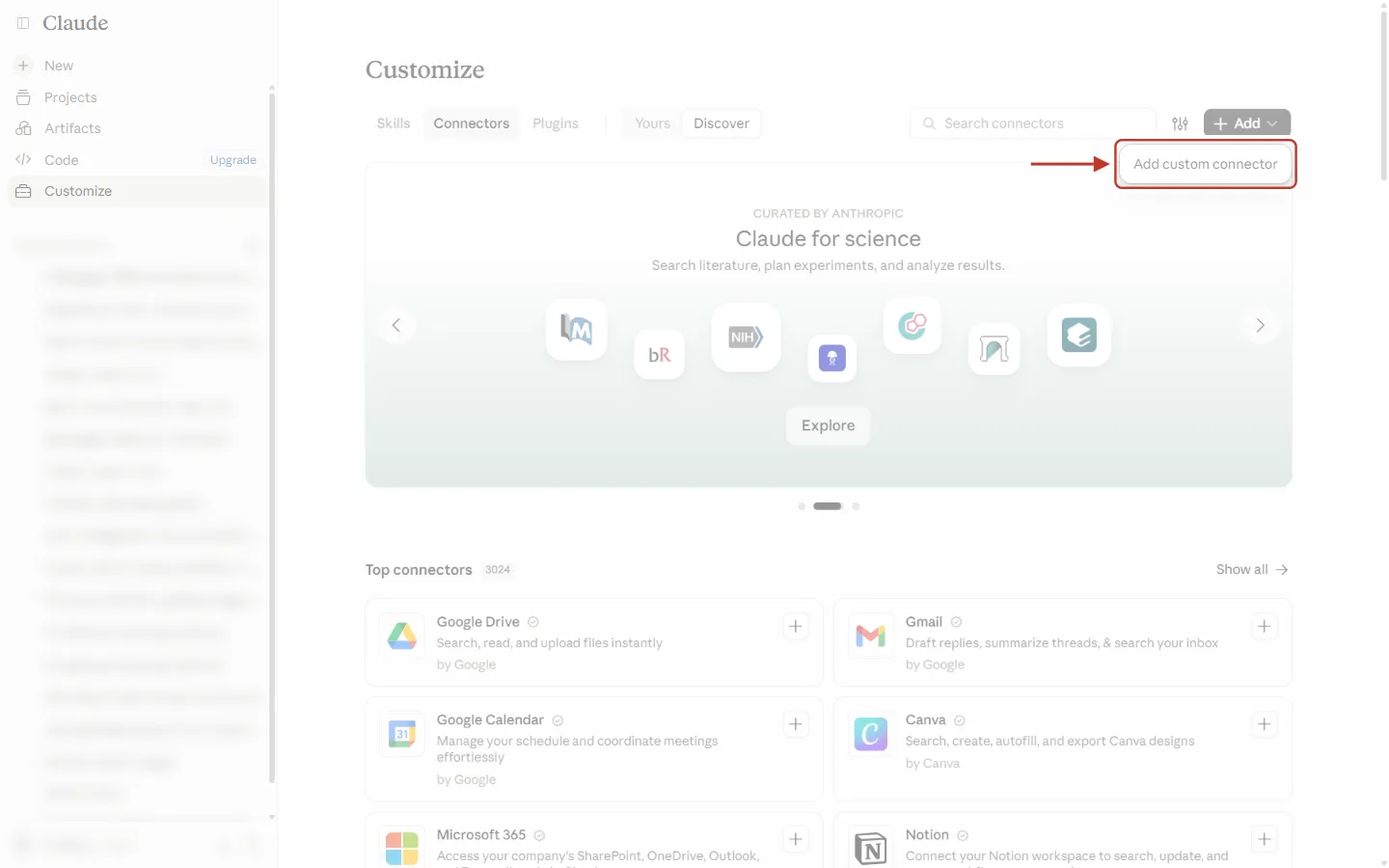Open the Google Calendar connector logo

tap(402, 734)
